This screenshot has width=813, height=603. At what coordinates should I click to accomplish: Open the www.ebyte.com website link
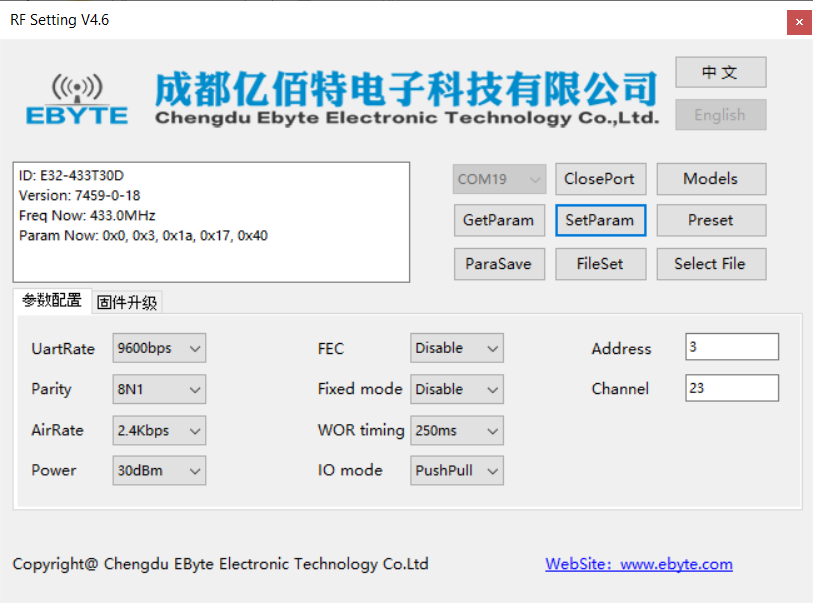pos(639,564)
